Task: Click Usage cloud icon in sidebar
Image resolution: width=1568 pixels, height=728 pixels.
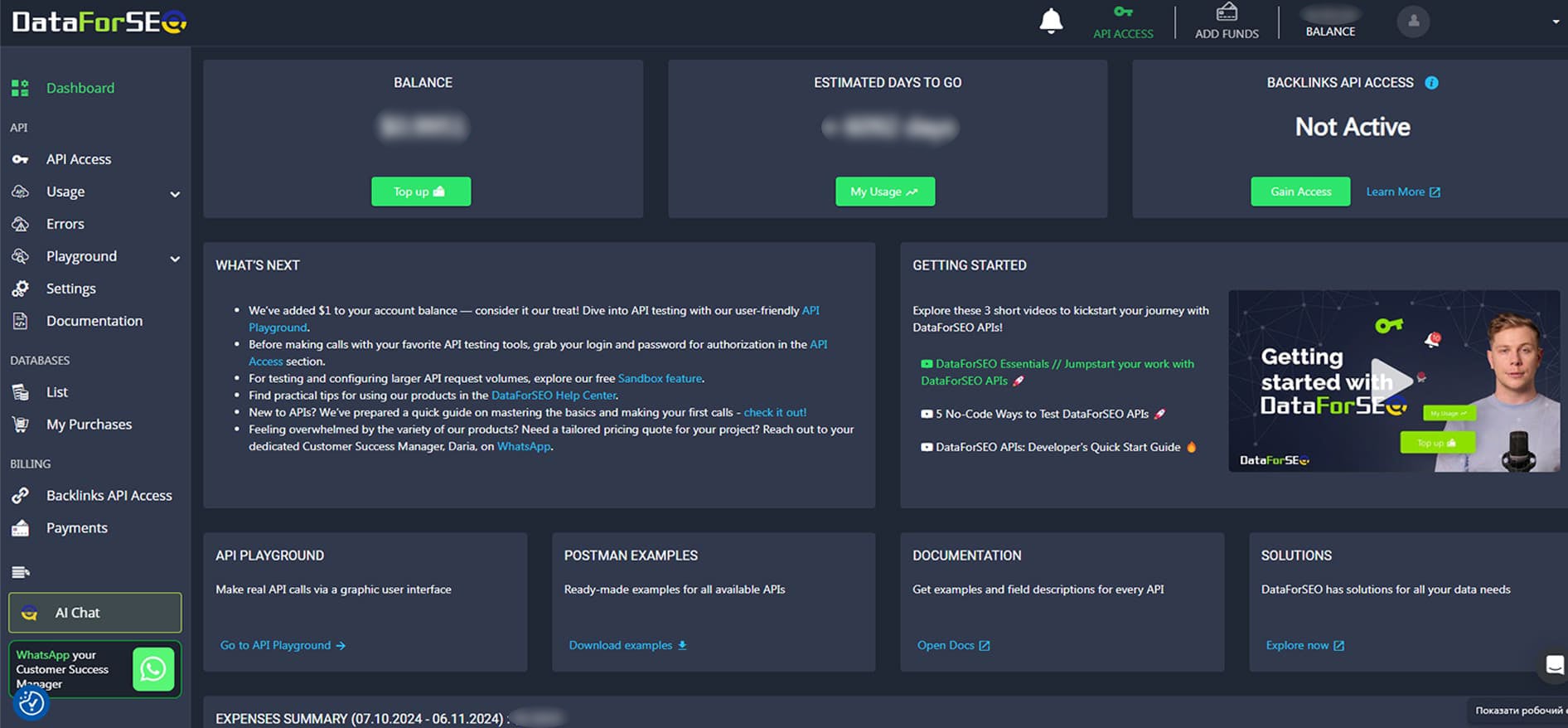Action: (x=20, y=192)
